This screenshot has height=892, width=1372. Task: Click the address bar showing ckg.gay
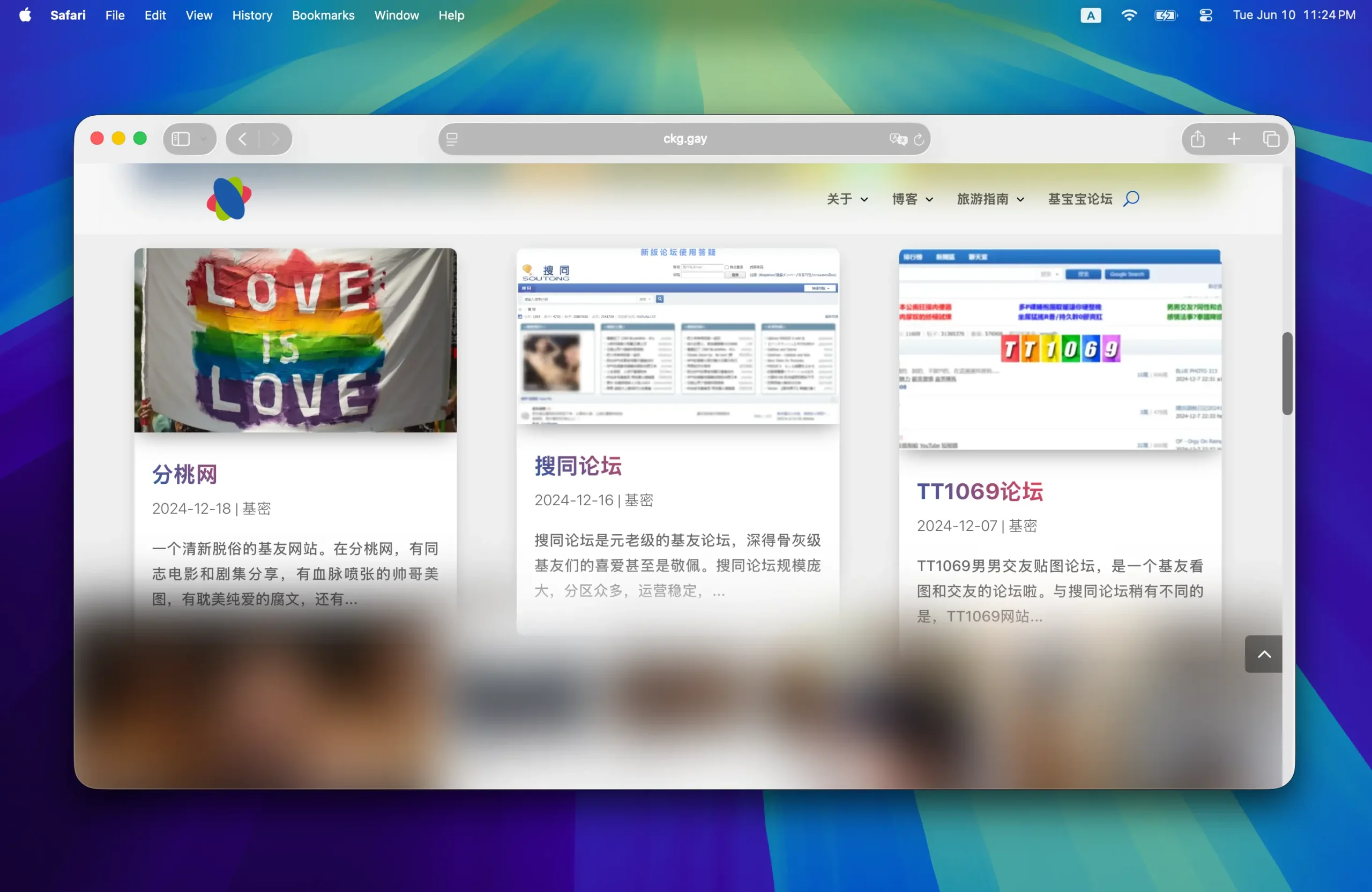pos(684,139)
